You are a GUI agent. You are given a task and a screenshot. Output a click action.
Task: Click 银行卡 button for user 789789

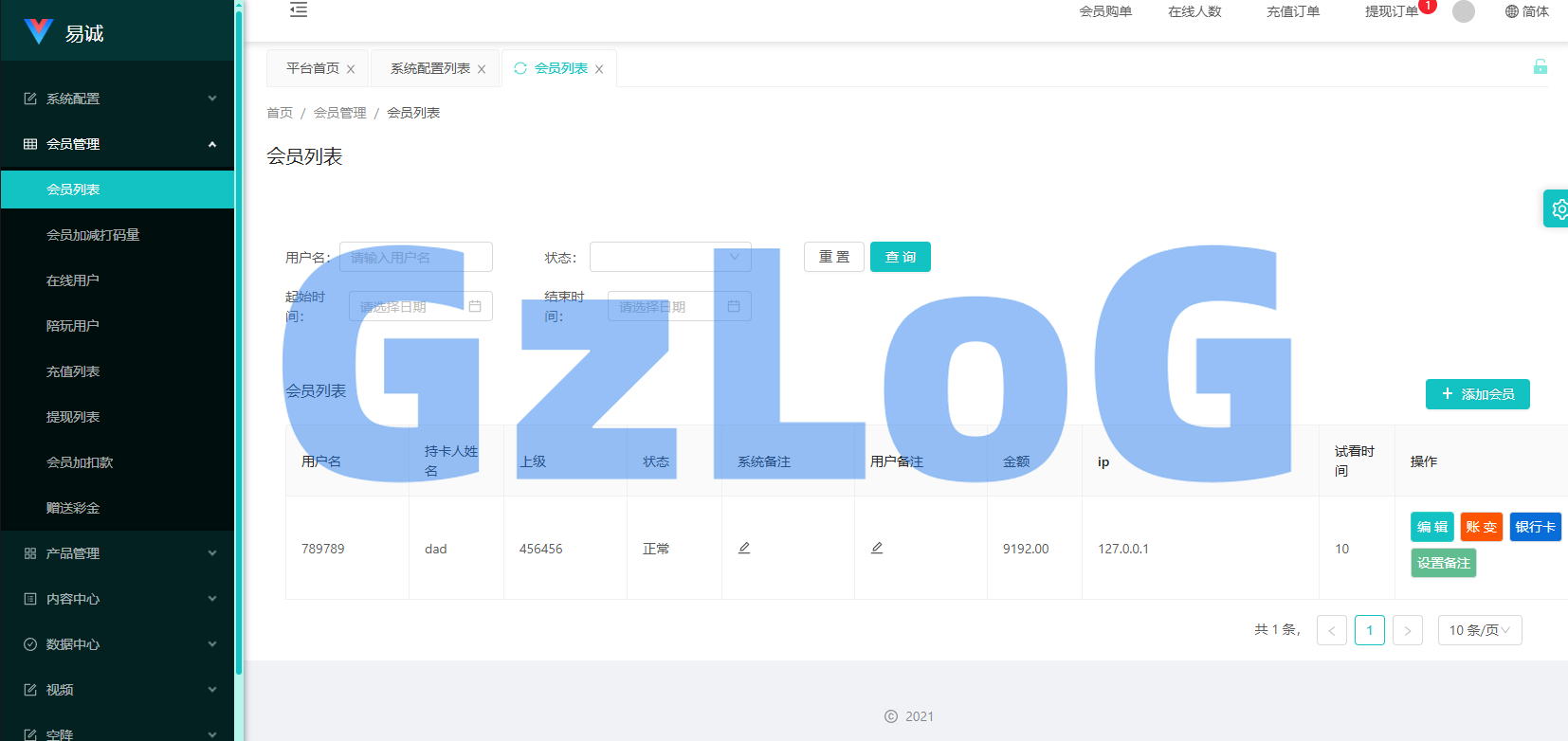pos(1536,527)
